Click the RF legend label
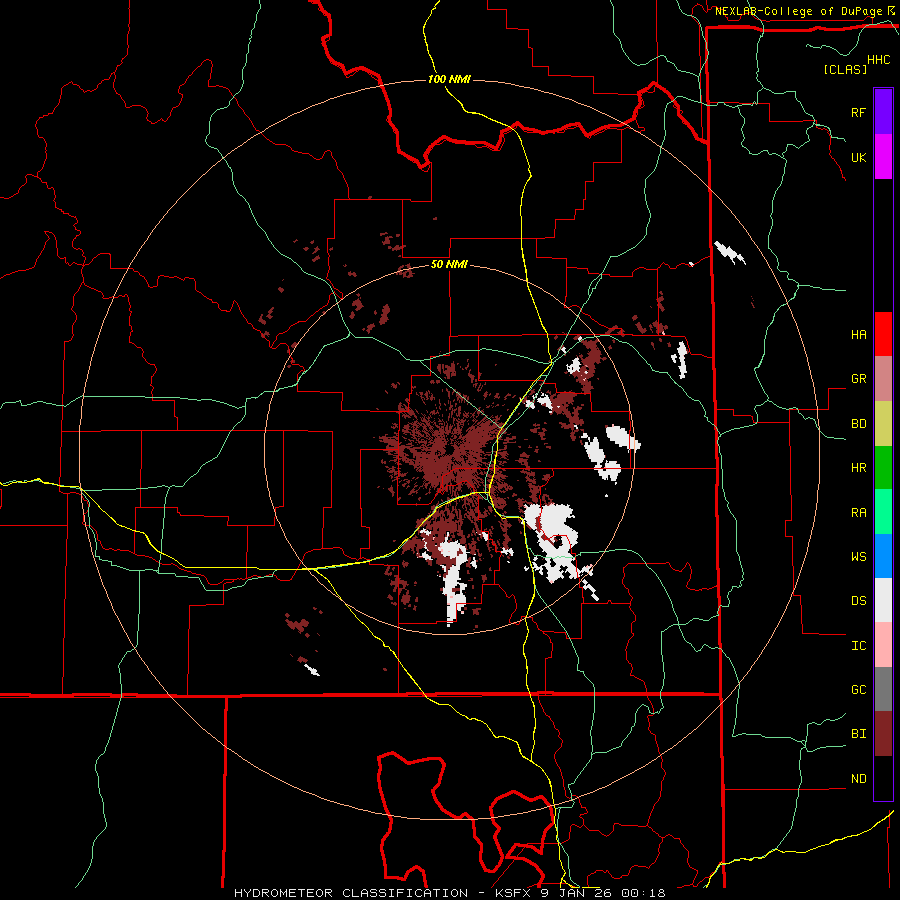This screenshot has width=900, height=900. [858, 112]
